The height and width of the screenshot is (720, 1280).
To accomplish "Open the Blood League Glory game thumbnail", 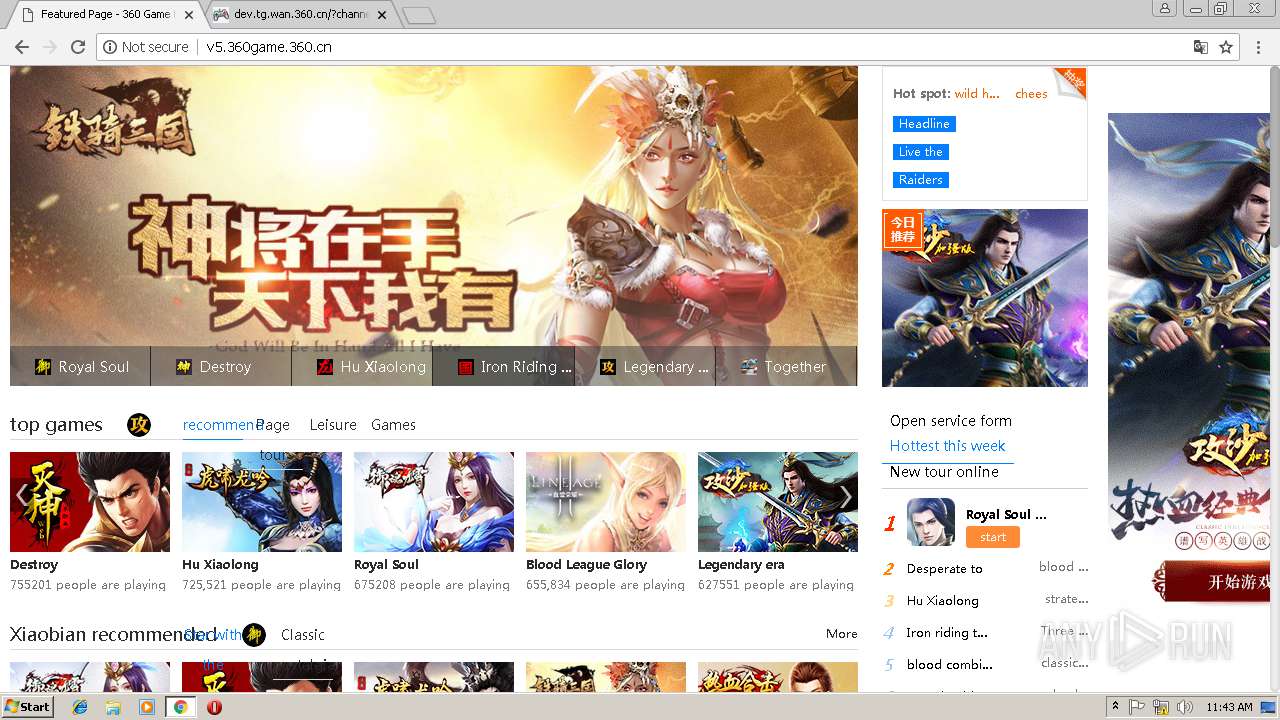I will [606, 502].
